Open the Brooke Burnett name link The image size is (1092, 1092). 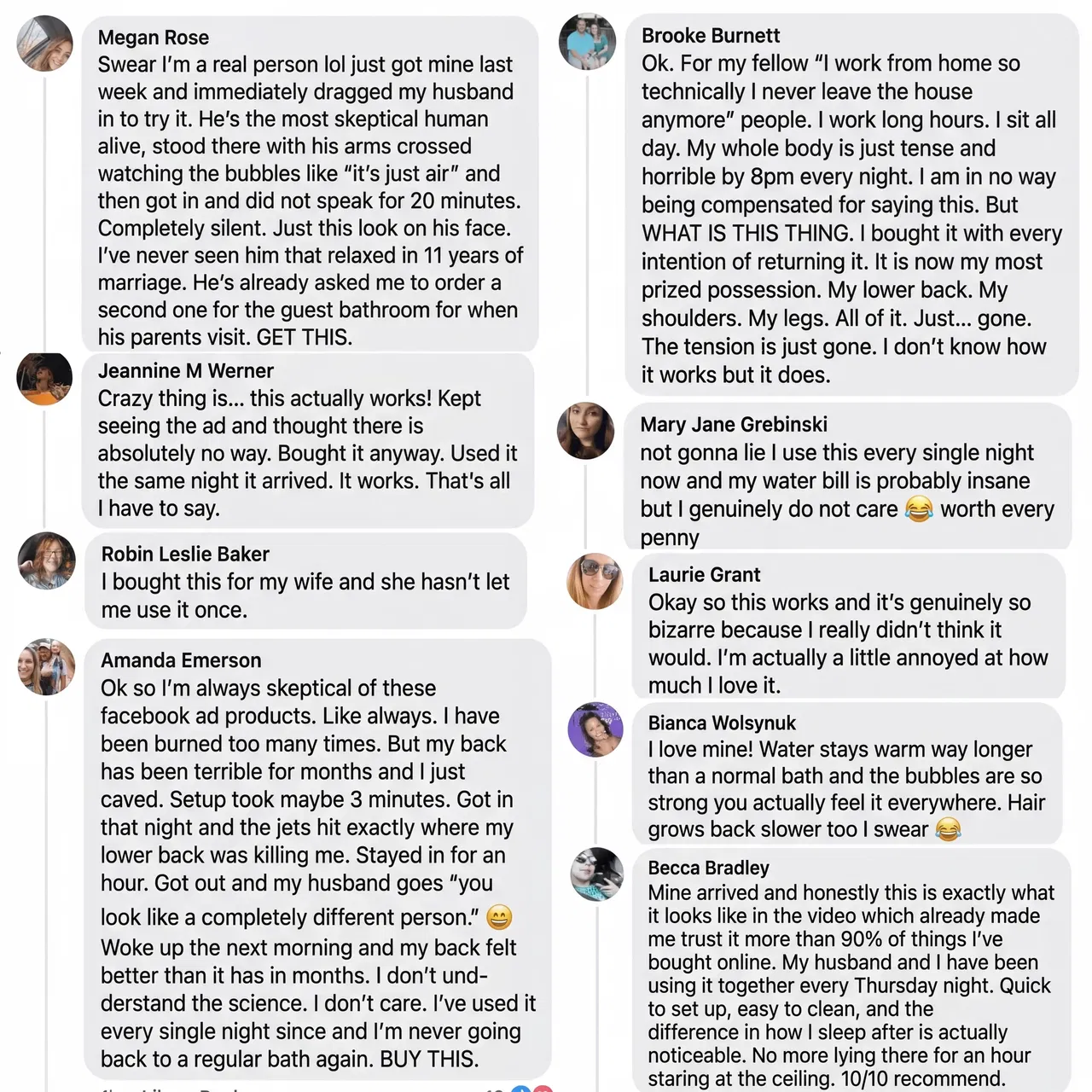(711, 36)
